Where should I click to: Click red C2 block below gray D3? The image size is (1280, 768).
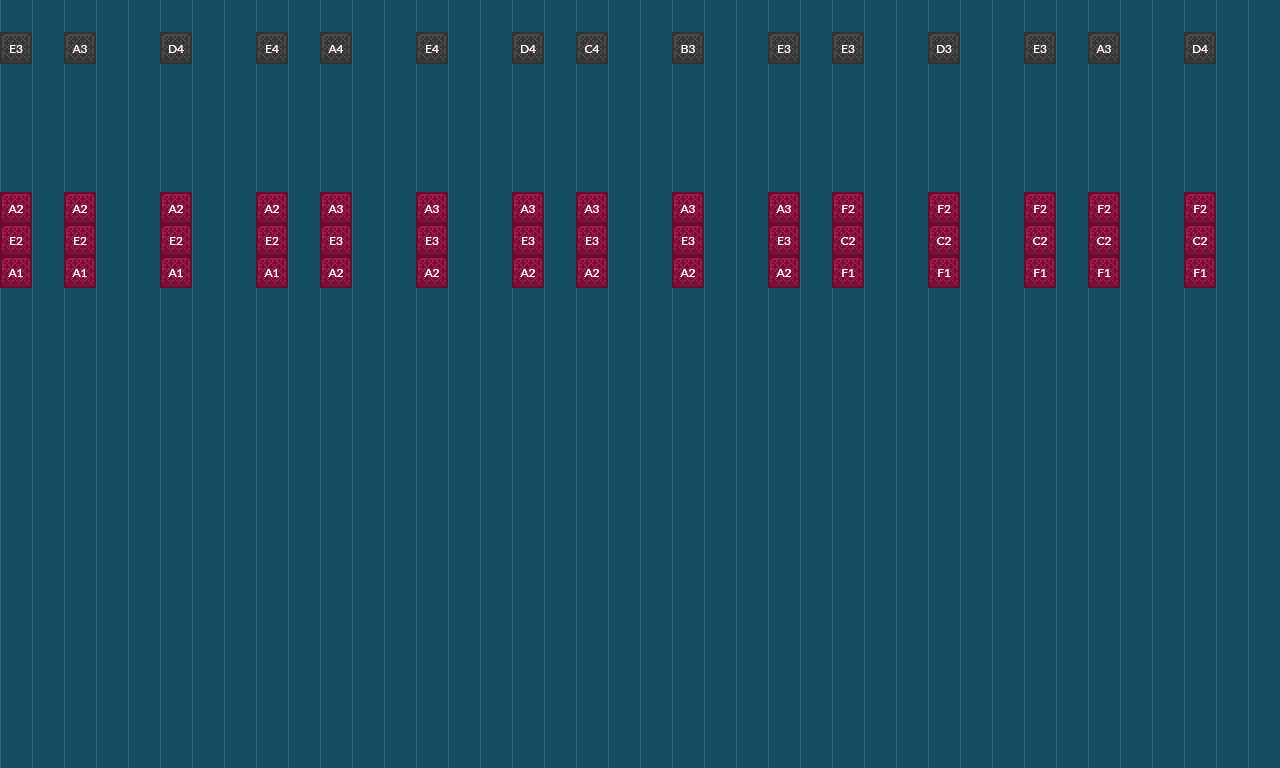(x=944, y=241)
